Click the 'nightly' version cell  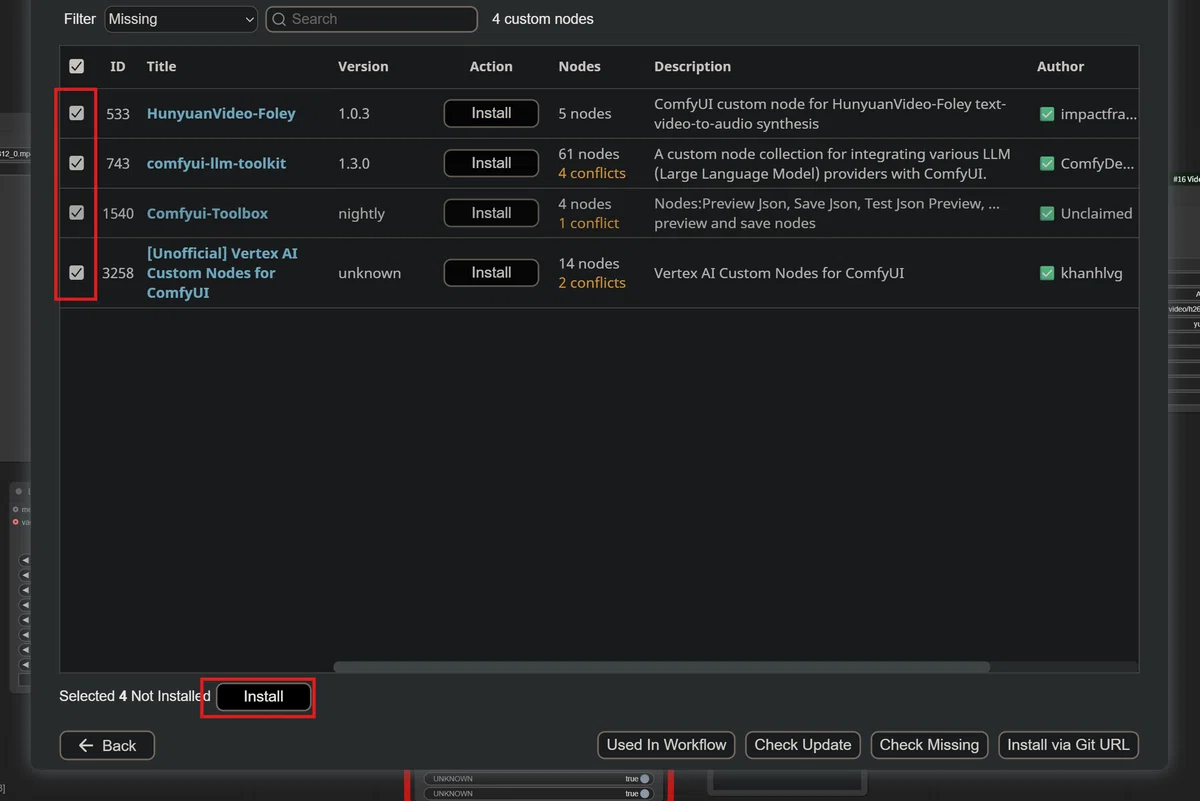[x=361, y=214]
